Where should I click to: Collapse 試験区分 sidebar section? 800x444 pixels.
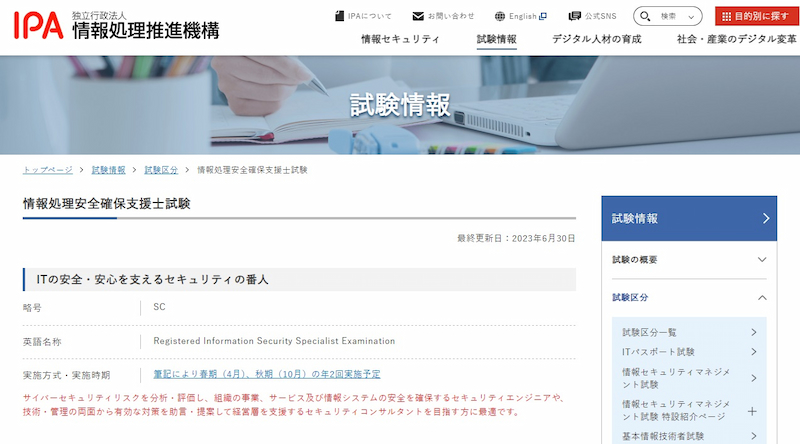pyautogui.click(x=689, y=298)
